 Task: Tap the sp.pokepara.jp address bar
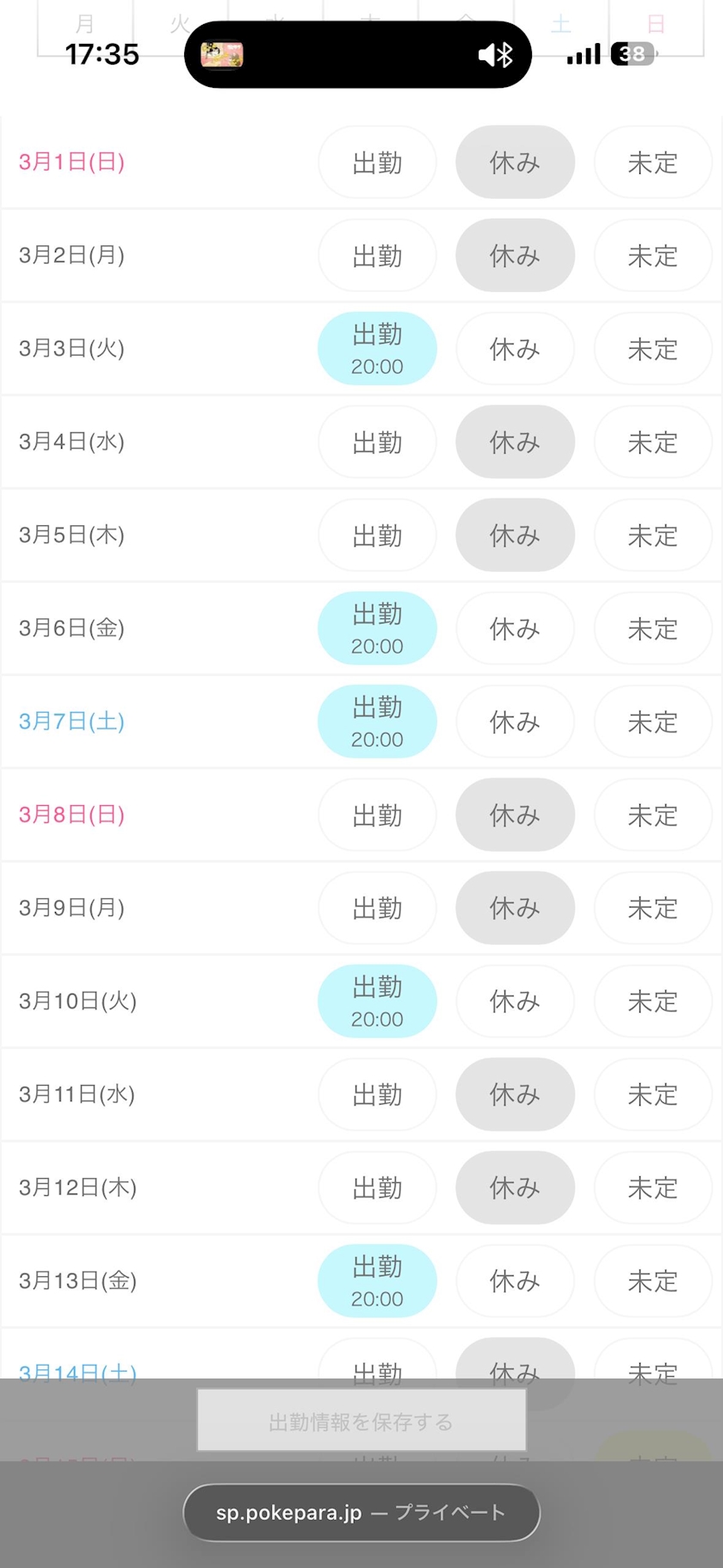click(361, 1513)
